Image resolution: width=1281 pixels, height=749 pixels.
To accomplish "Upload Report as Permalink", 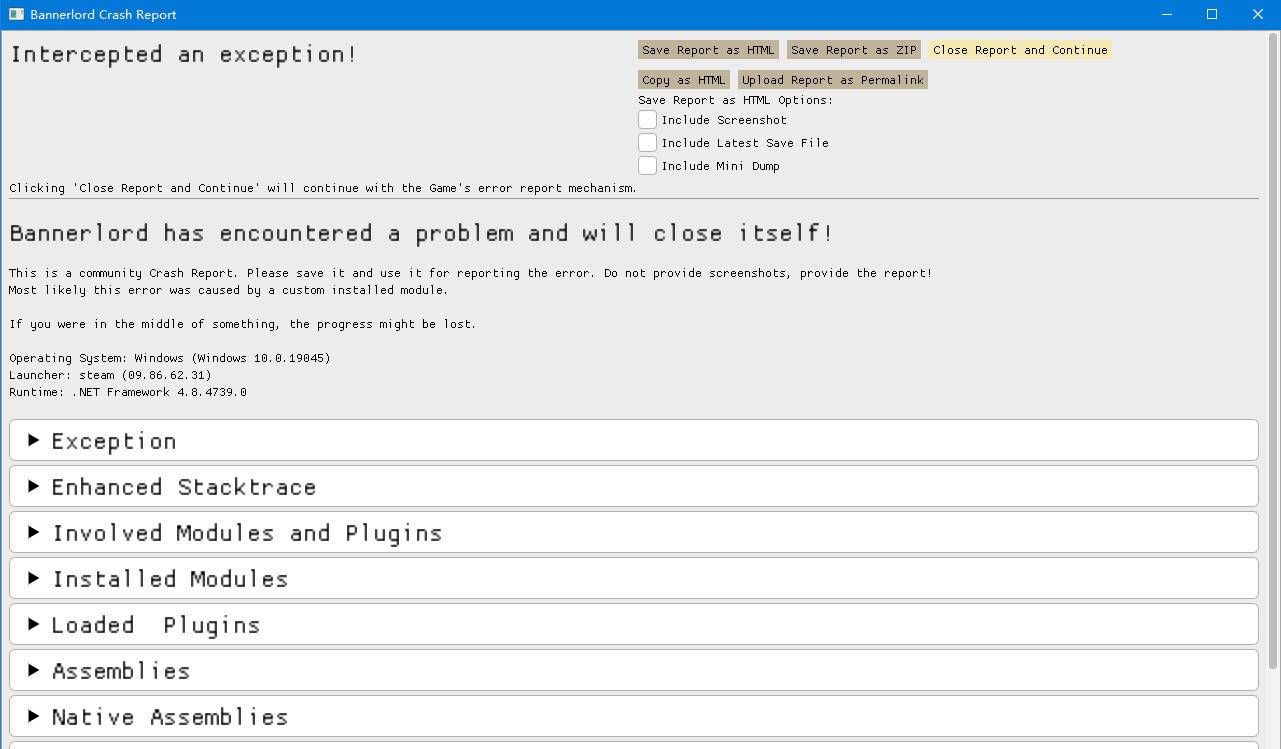I will coord(833,80).
